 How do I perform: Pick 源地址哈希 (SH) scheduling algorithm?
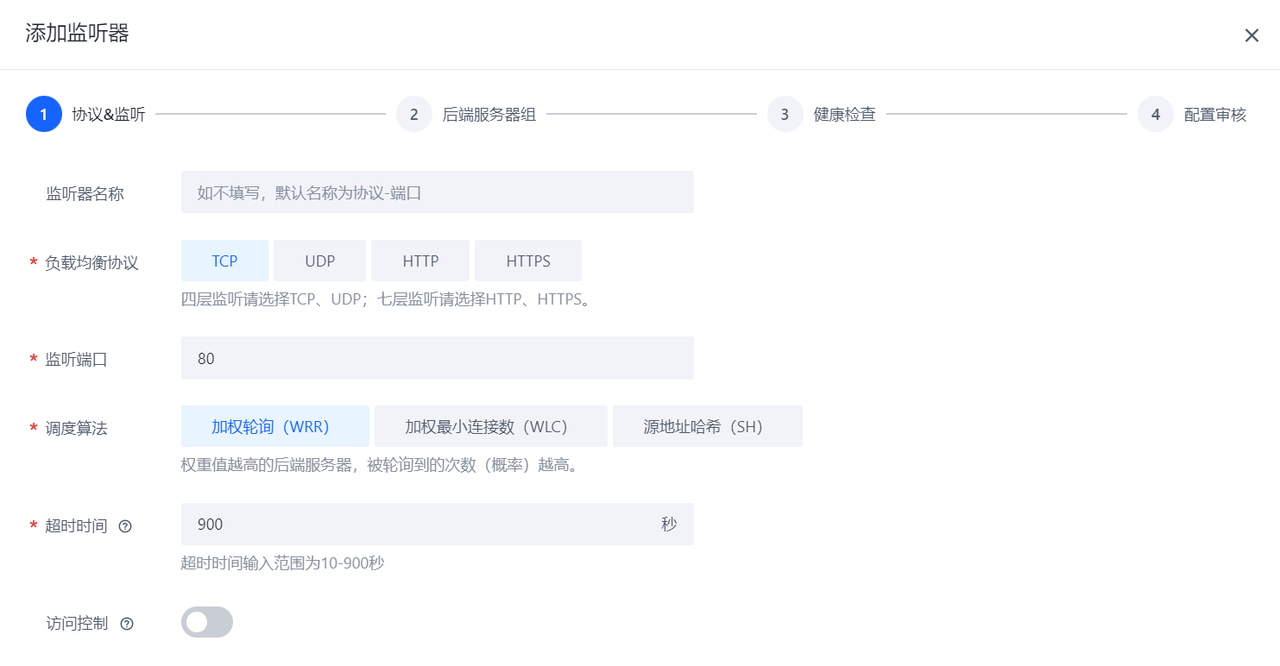tap(707, 426)
